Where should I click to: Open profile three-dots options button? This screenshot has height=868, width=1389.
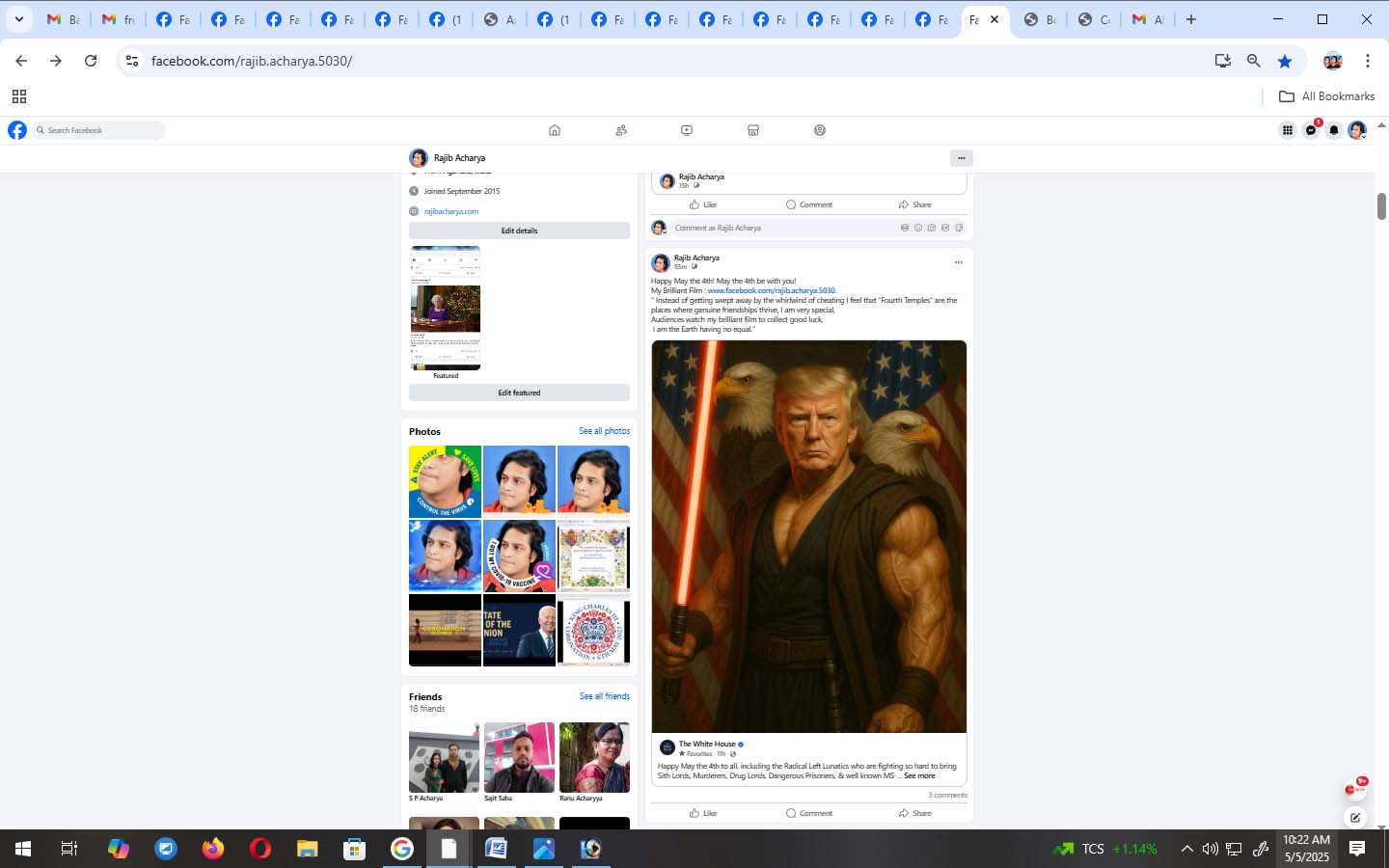(961, 158)
